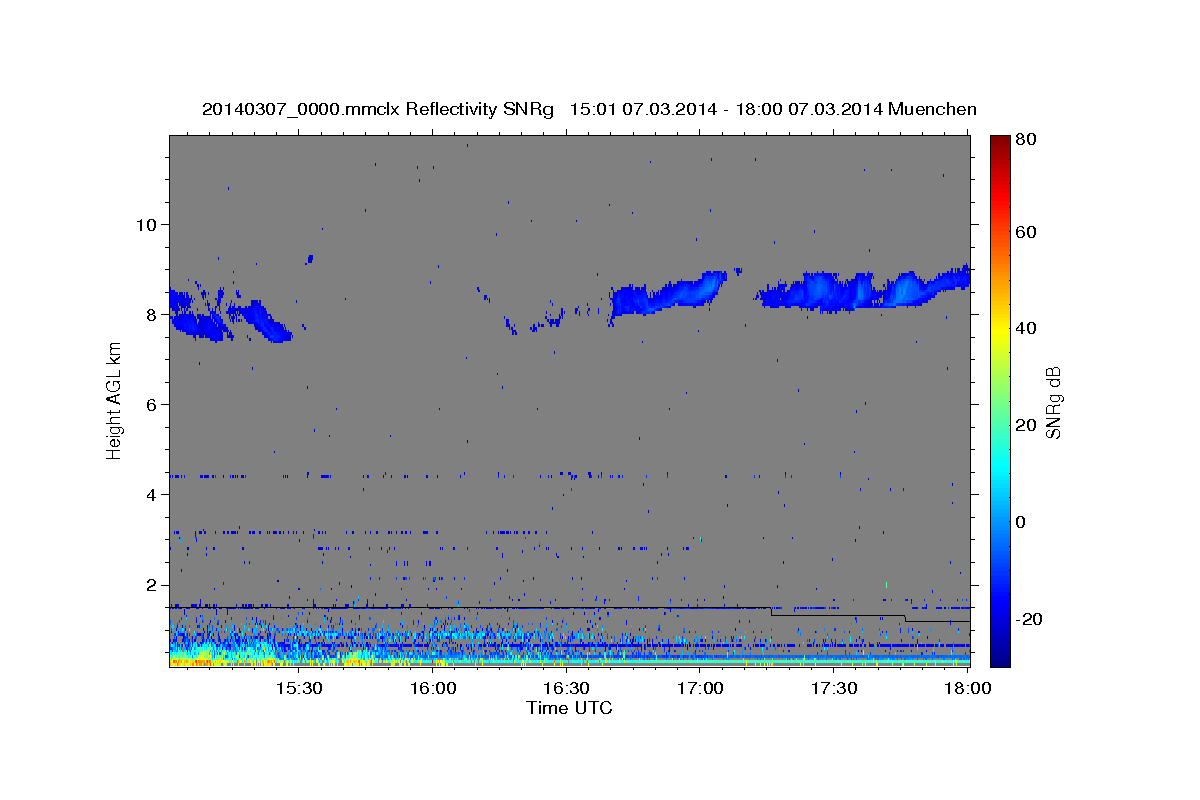Viewport: 1200px width, 800px height.
Task: Click the 17:00 time tick label
Action: pyautogui.click(x=700, y=688)
